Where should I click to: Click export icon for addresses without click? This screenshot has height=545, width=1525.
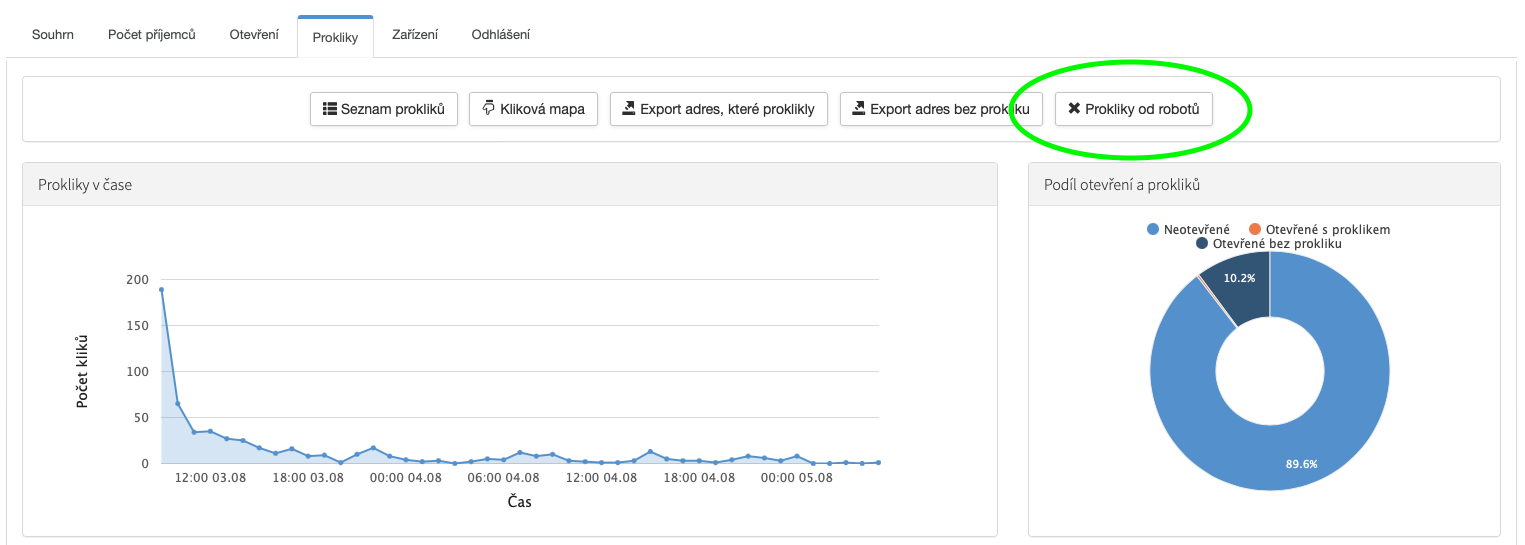(x=859, y=109)
